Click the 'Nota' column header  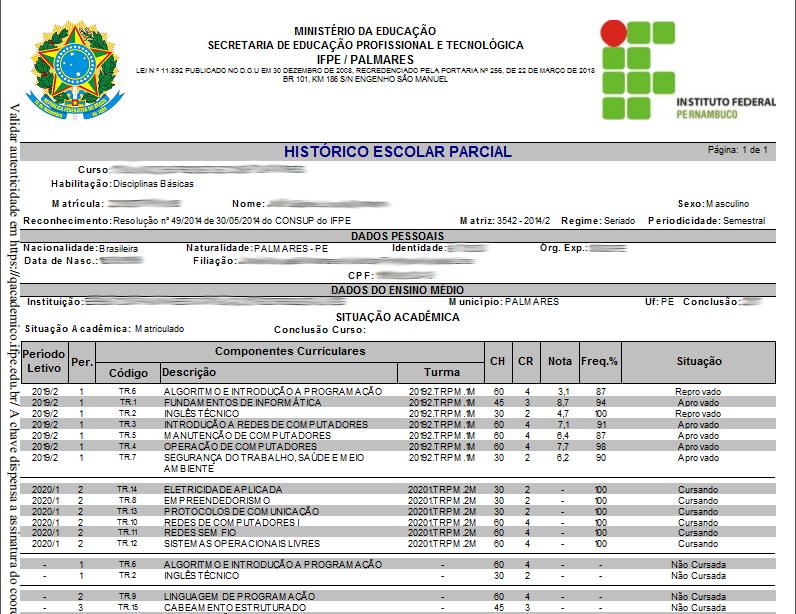[x=560, y=361]
